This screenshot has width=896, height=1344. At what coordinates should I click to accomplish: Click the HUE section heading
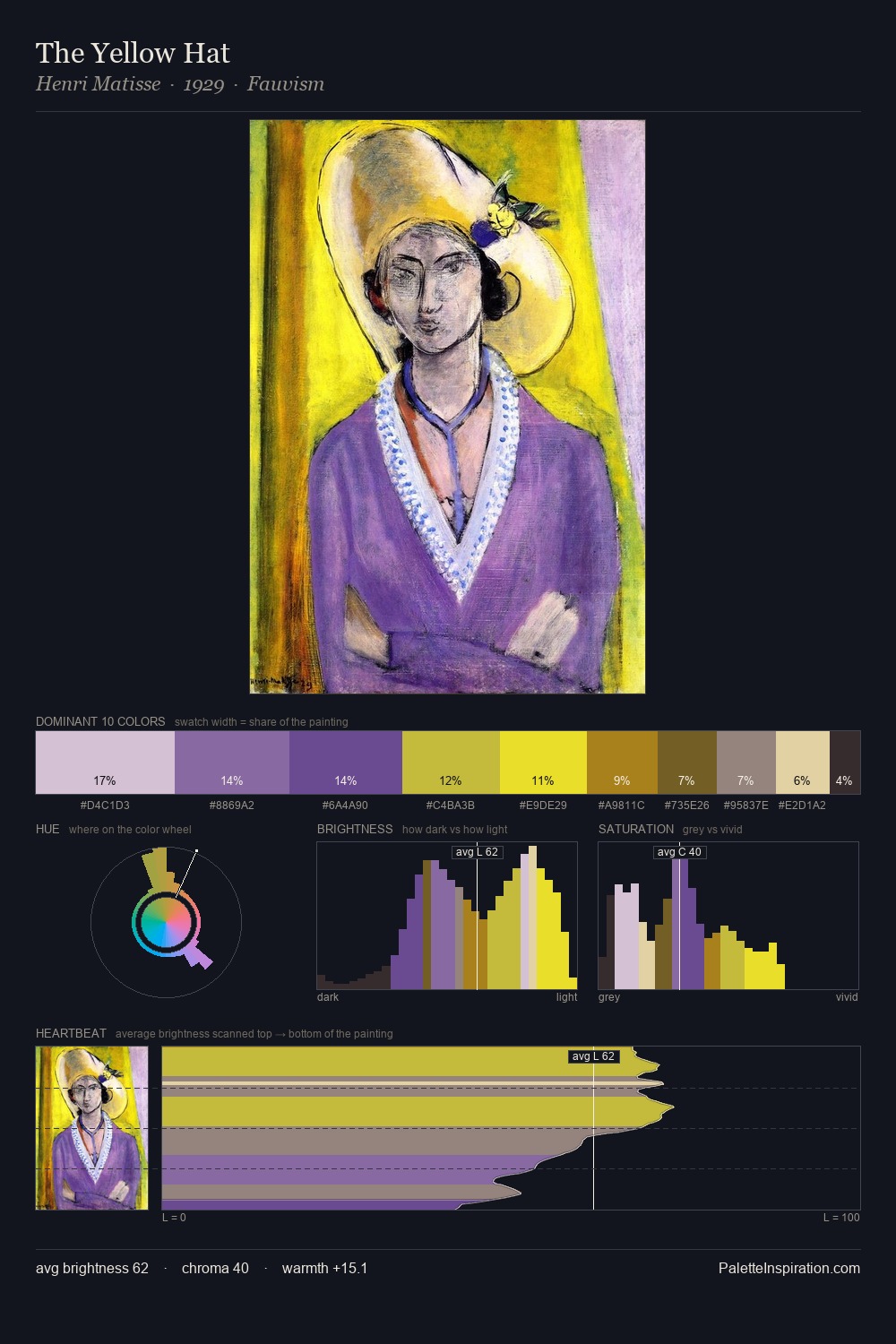click(47, 829)
